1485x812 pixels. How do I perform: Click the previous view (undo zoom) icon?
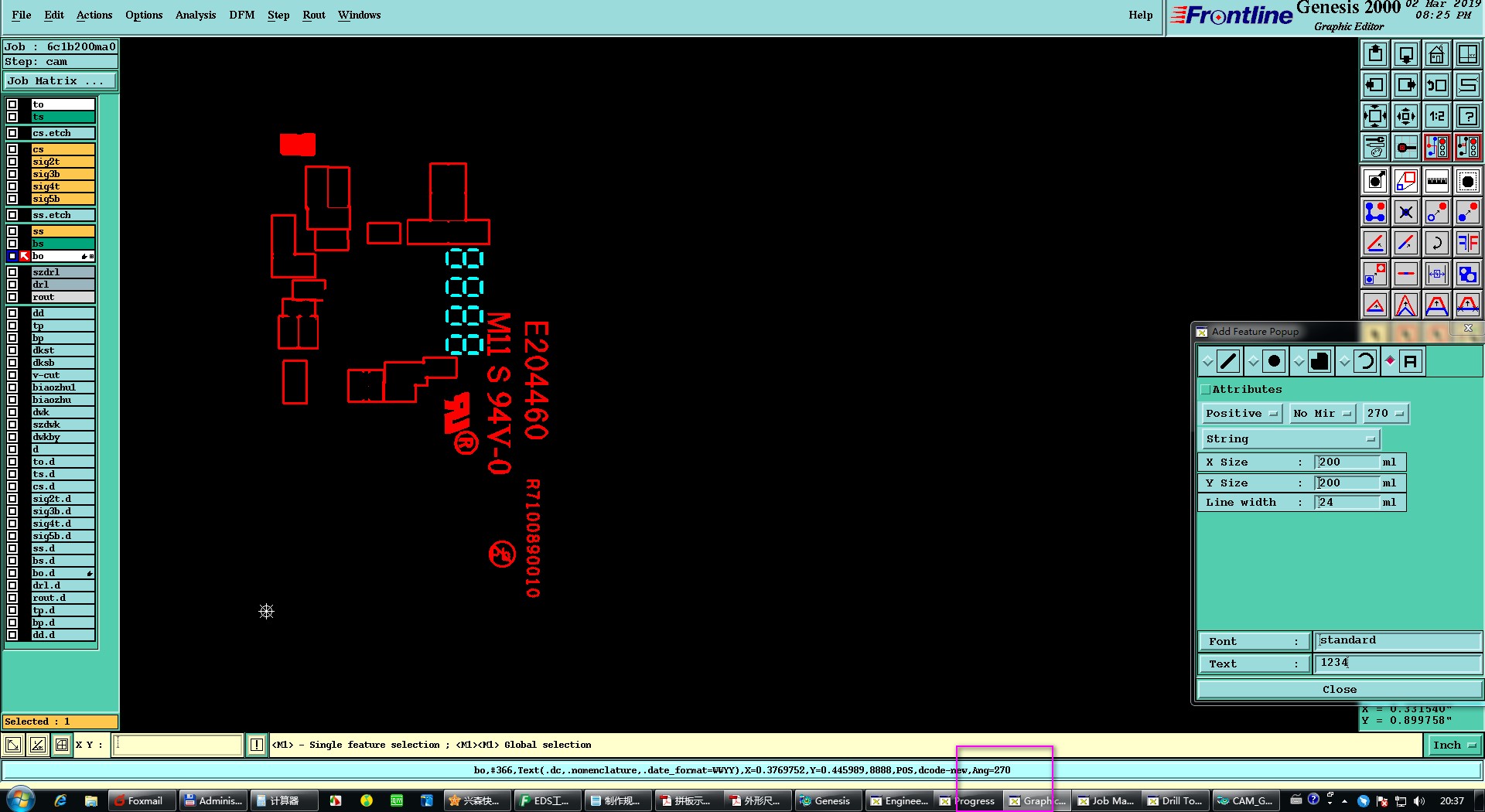1437,85
